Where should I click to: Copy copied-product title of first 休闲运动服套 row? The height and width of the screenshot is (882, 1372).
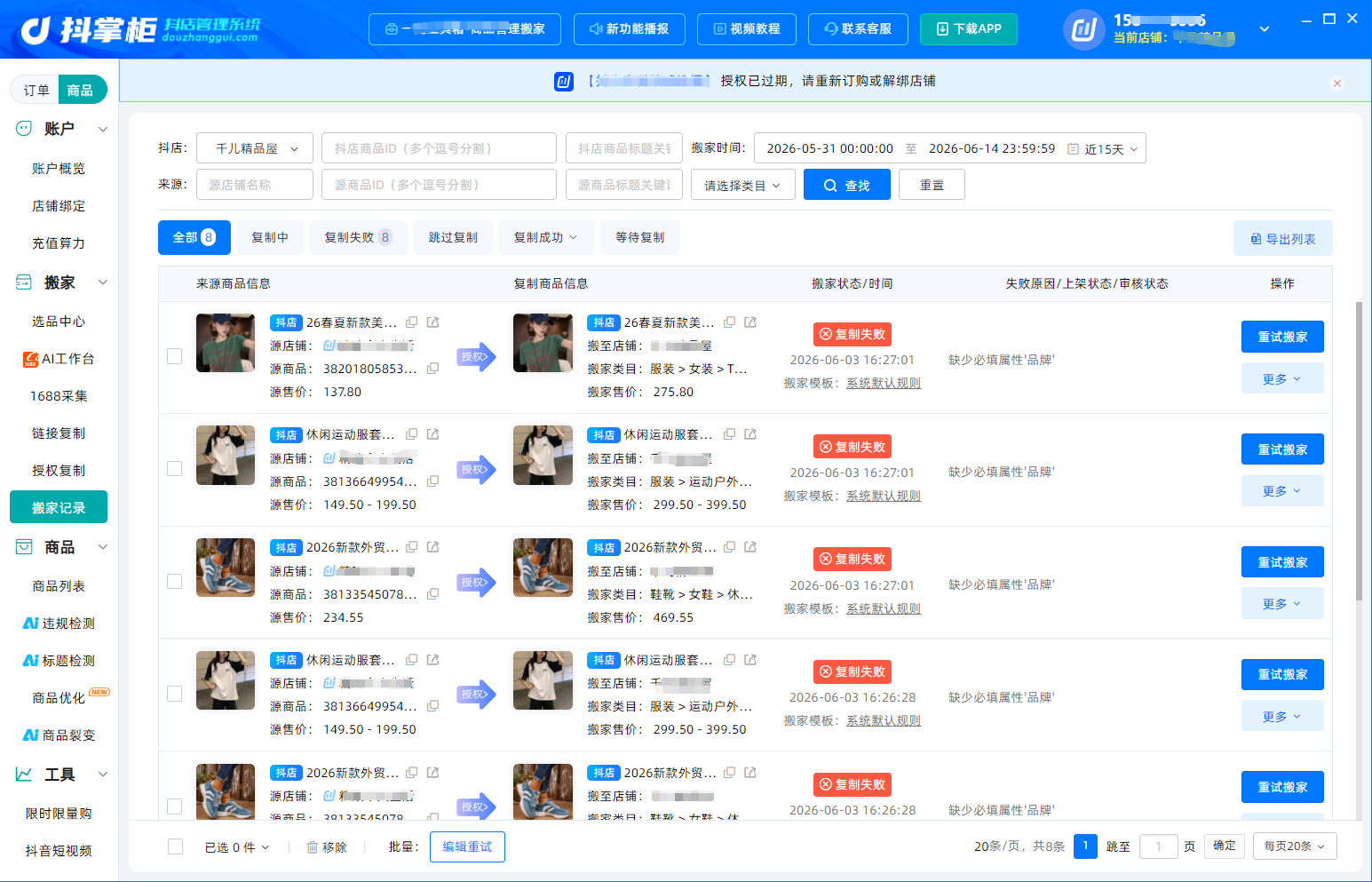730,434
